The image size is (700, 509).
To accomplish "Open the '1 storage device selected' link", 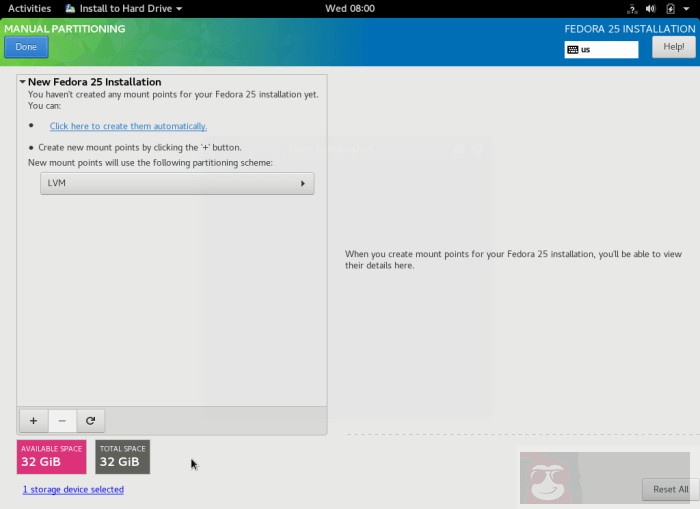I will click(73, 489).
